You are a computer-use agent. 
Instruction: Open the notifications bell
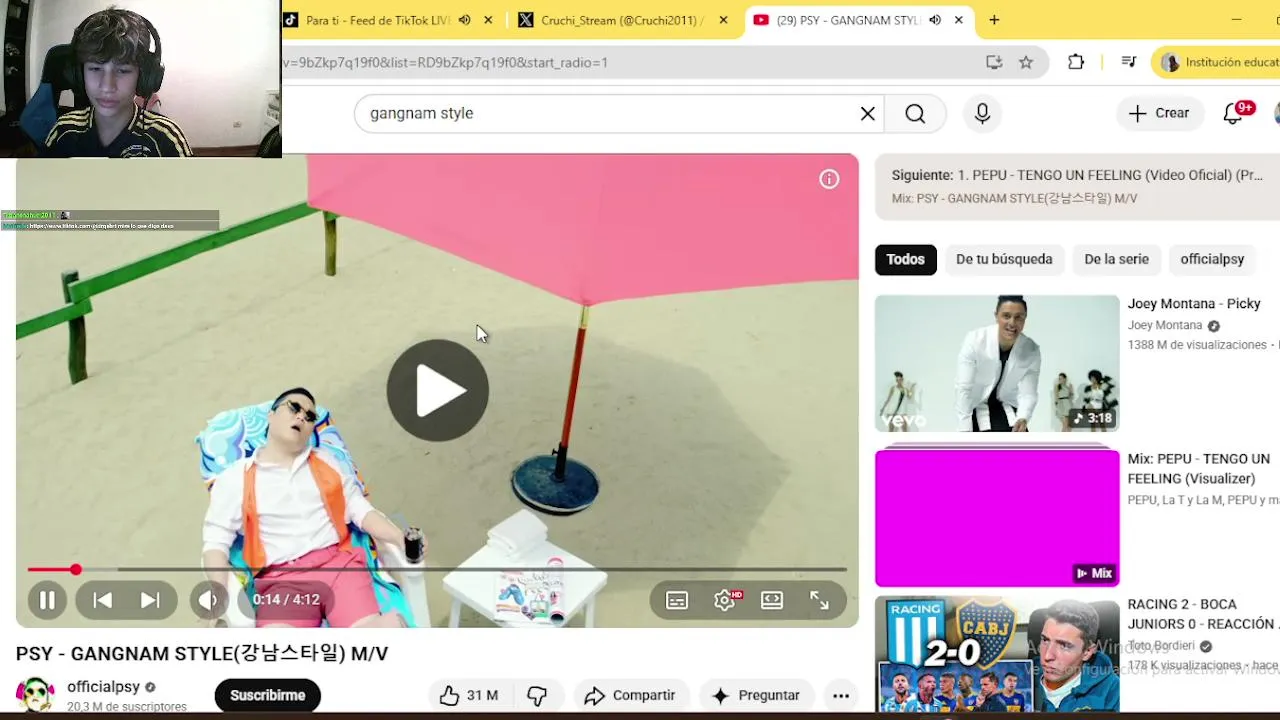click(1234, 113)
